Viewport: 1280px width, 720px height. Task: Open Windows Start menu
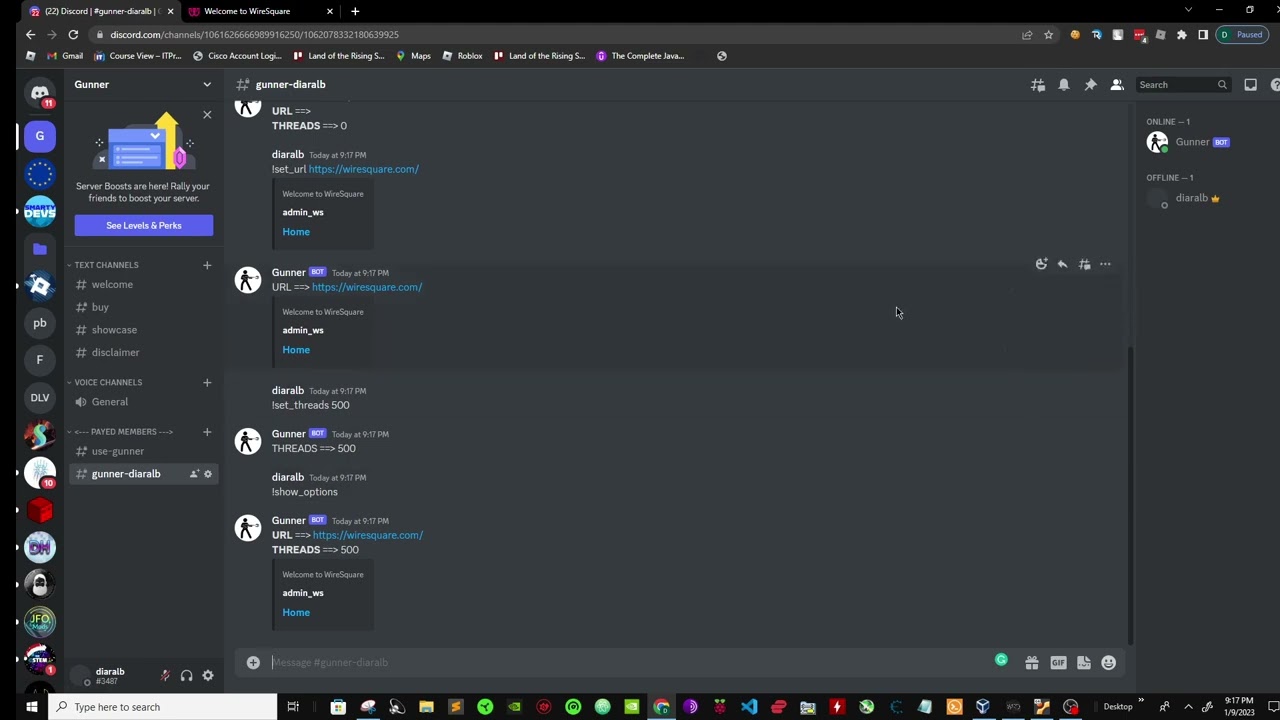pyautogui.click(x=31, y=707)
